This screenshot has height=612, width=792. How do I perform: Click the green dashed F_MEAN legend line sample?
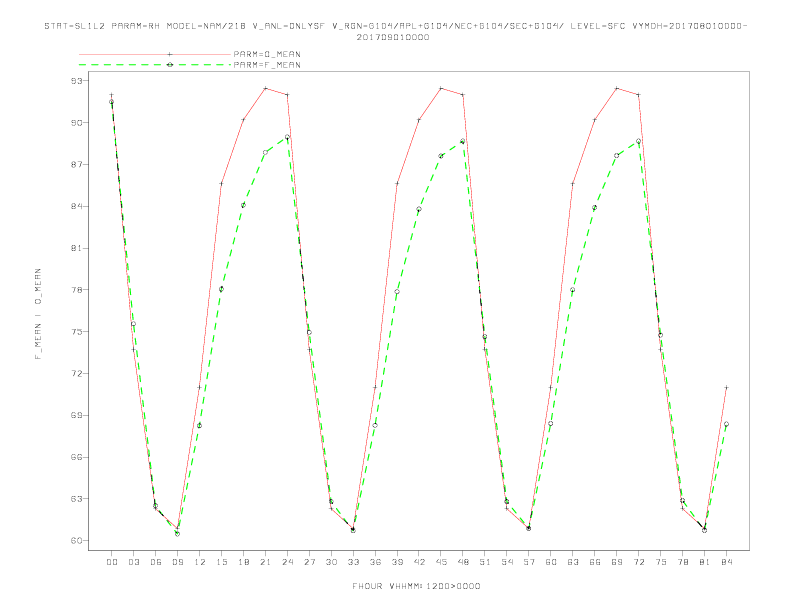155,65
